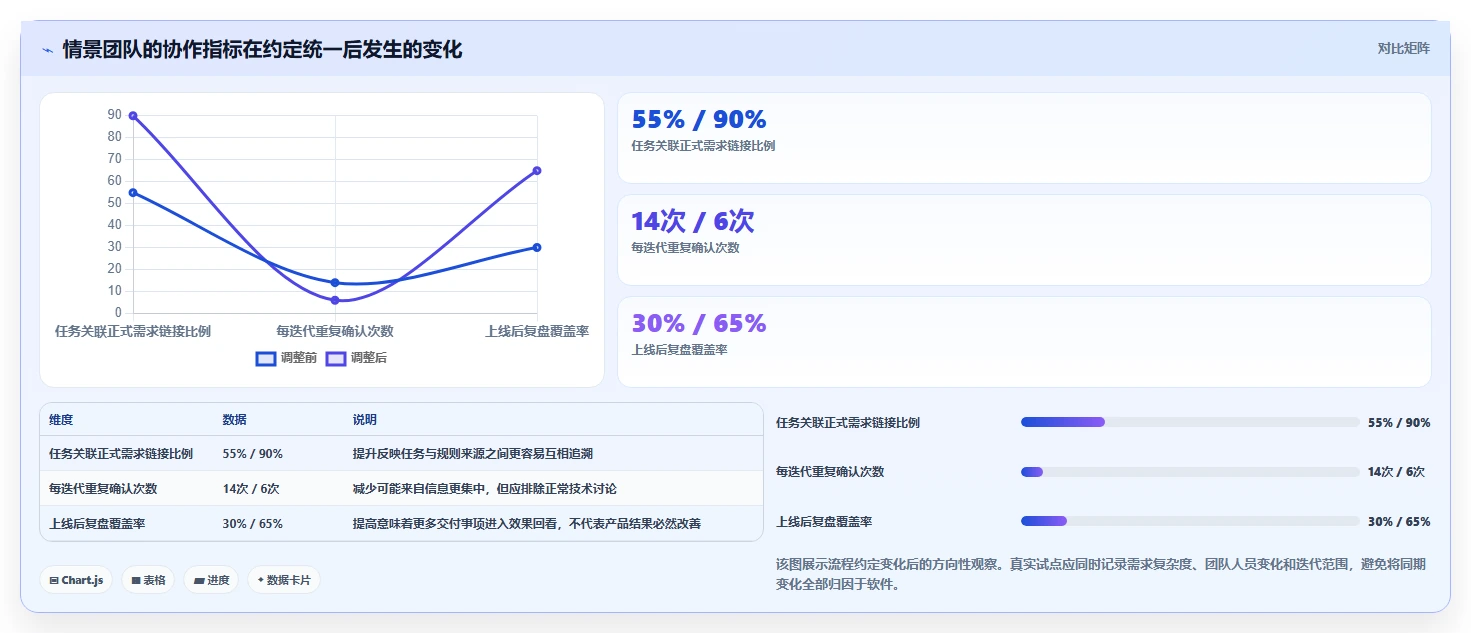The width and height of the screenshot is (1471, 633).
Task: Click the 表格 tag
Action: [148, 580]
